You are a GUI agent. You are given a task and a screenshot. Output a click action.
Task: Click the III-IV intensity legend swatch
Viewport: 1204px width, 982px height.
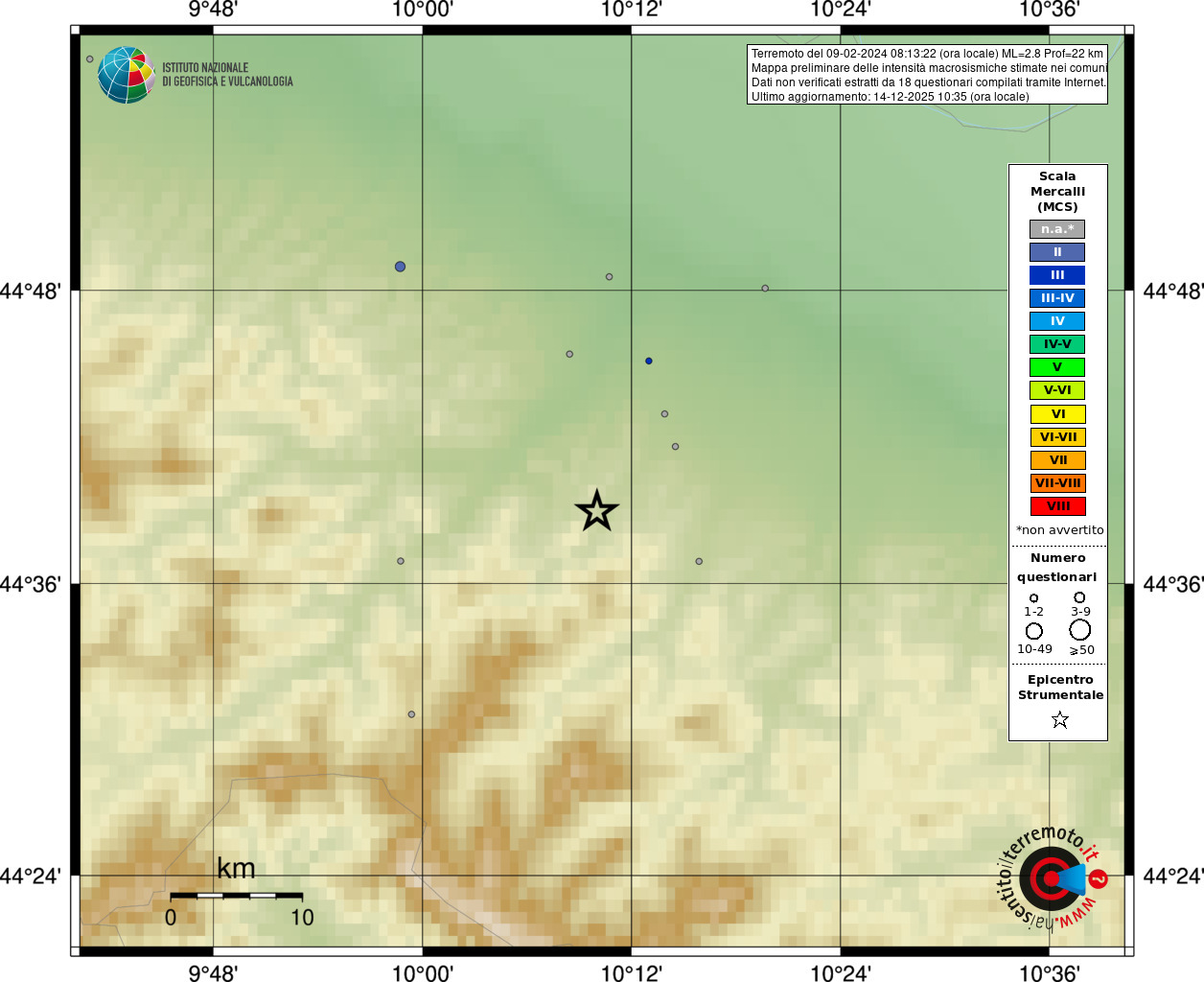1057,298
